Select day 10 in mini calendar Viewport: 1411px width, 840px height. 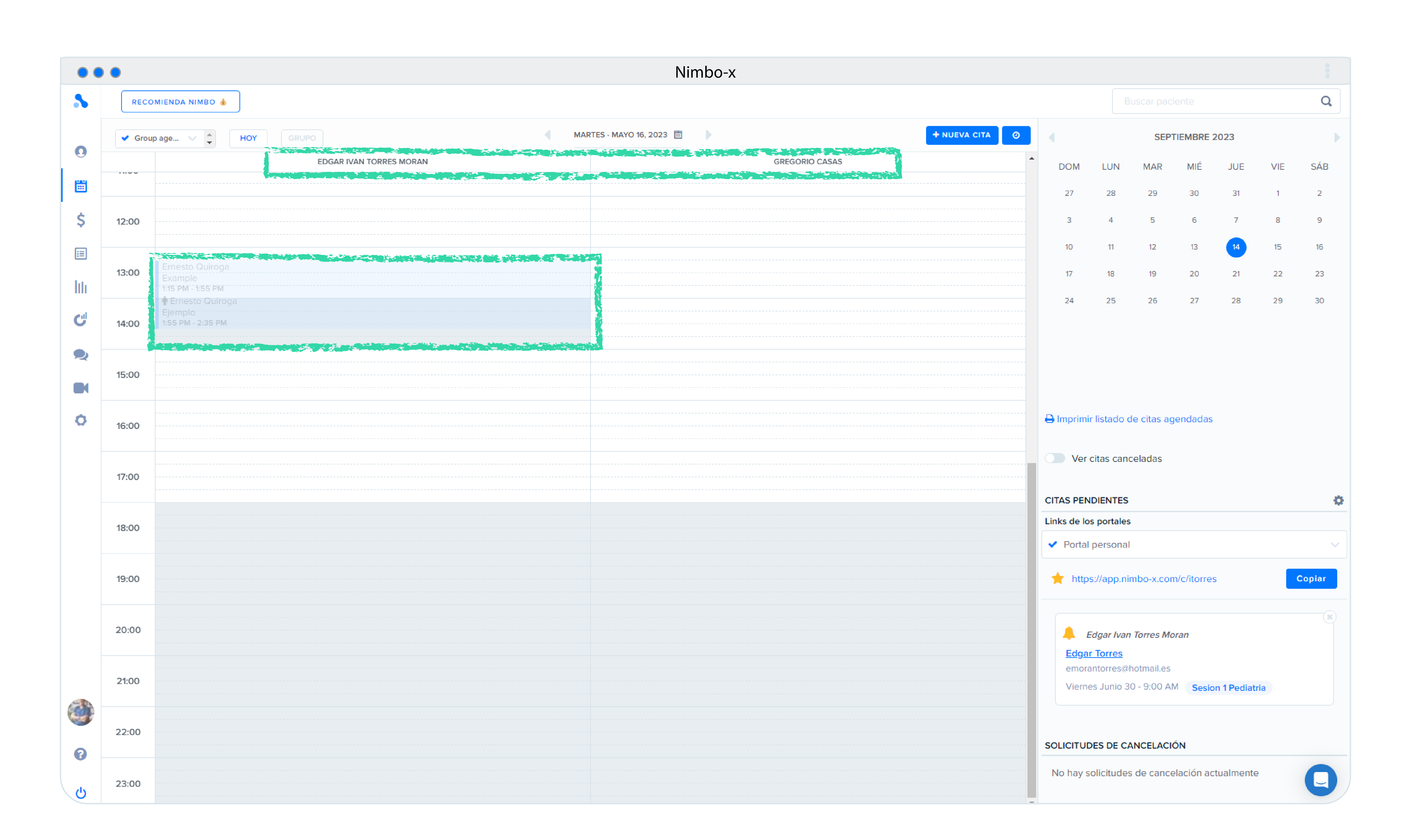click(x=1069, y=247)
